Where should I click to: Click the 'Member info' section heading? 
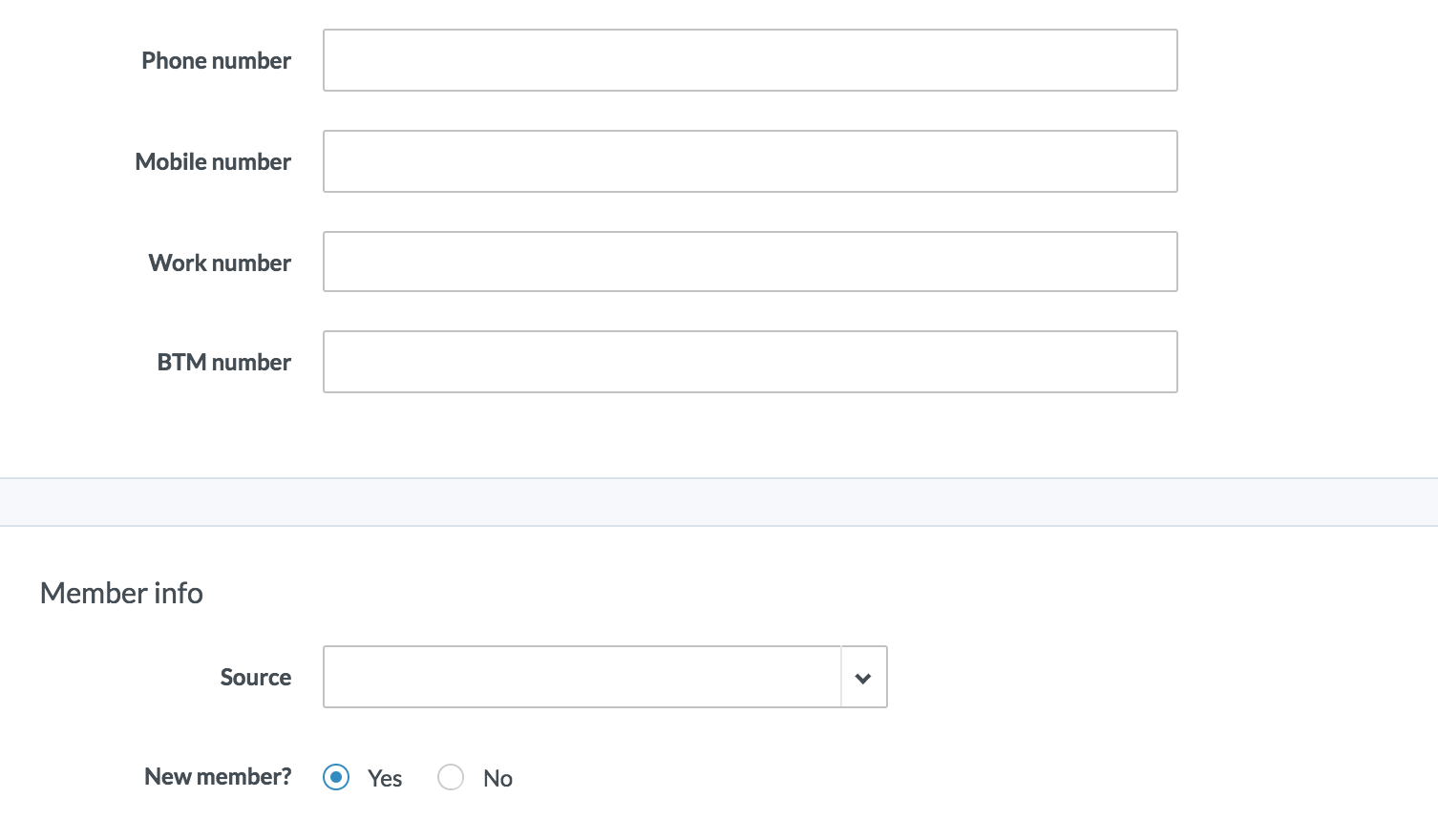point(121,594)
